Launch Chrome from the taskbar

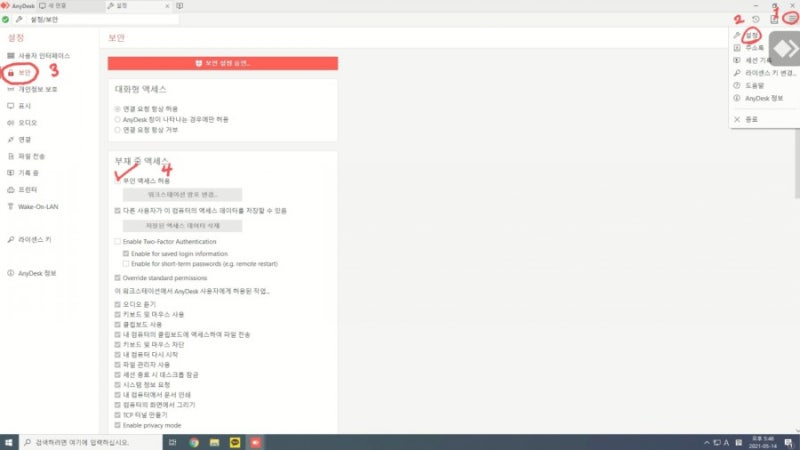tap(194, 442)
